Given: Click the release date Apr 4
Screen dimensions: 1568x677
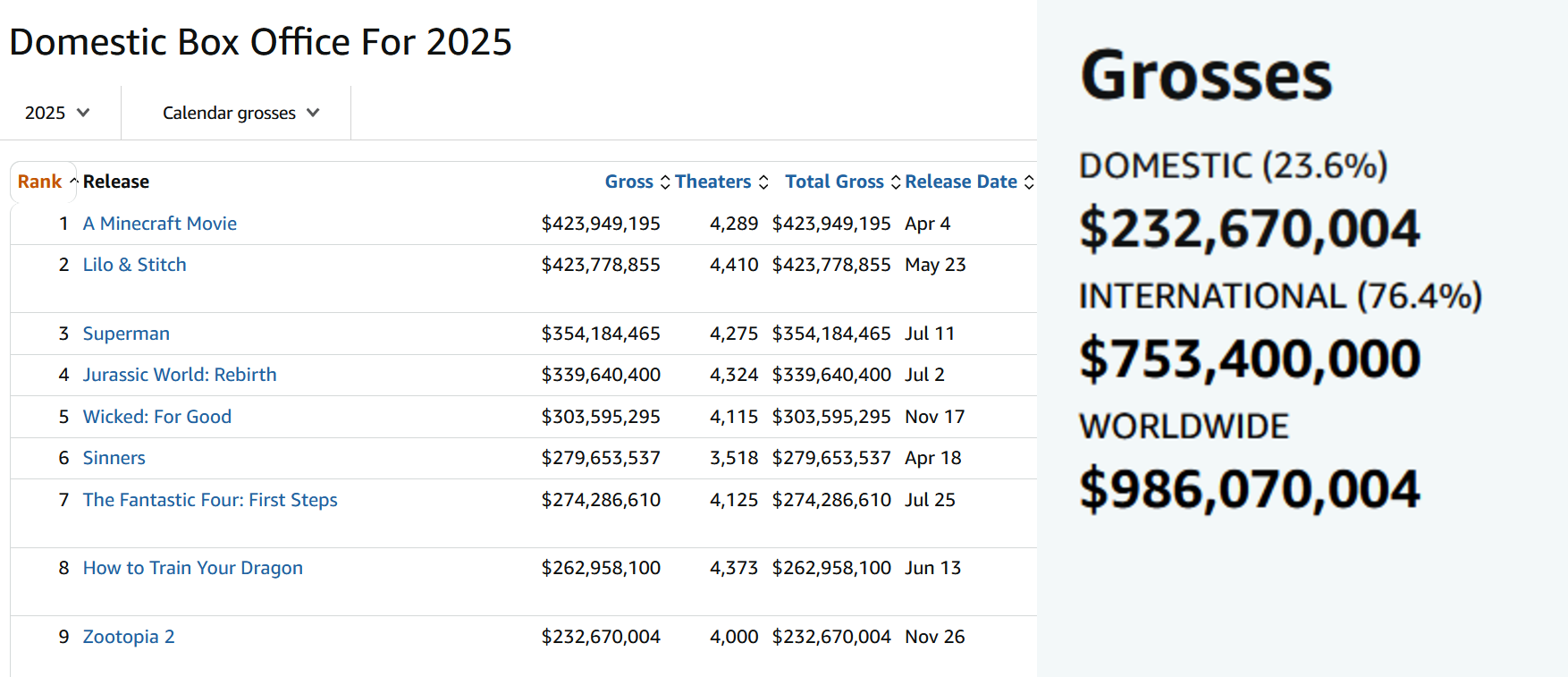Looking at the screenshot, I should [x=928, y=224].
